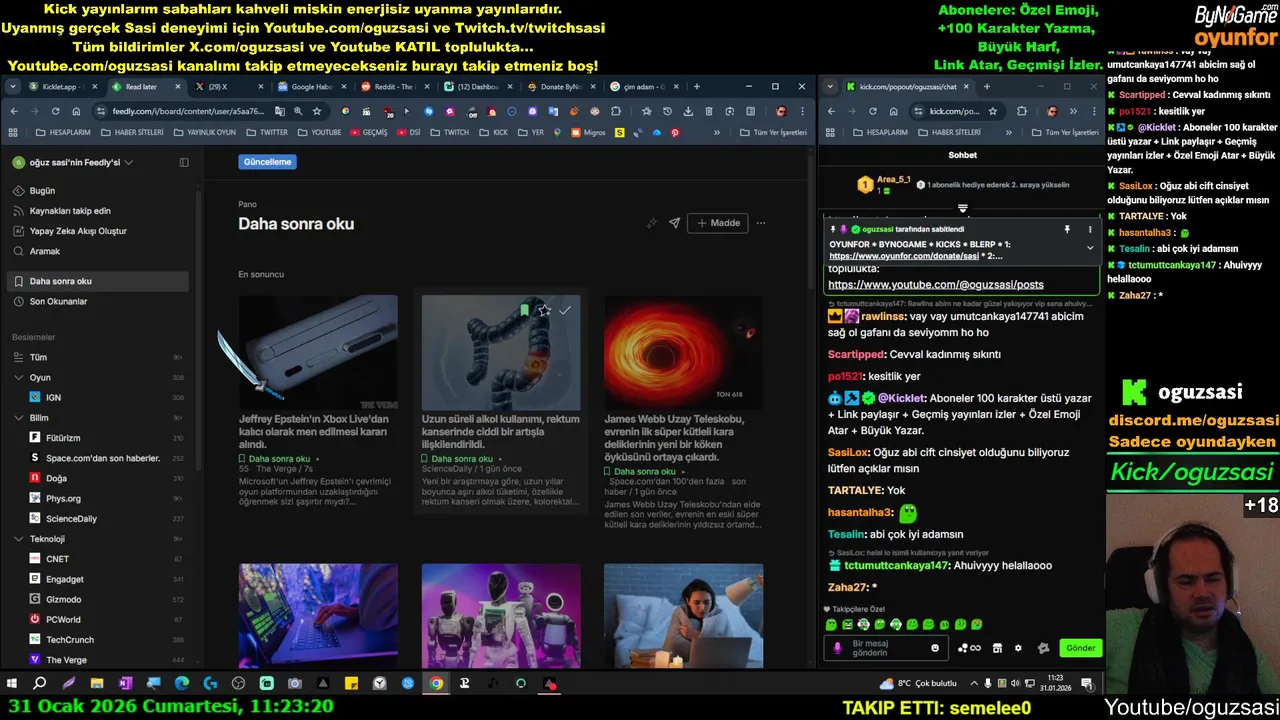Send chat message with Gönder button
The image size is (1280, 720).
click(1081, 648)
